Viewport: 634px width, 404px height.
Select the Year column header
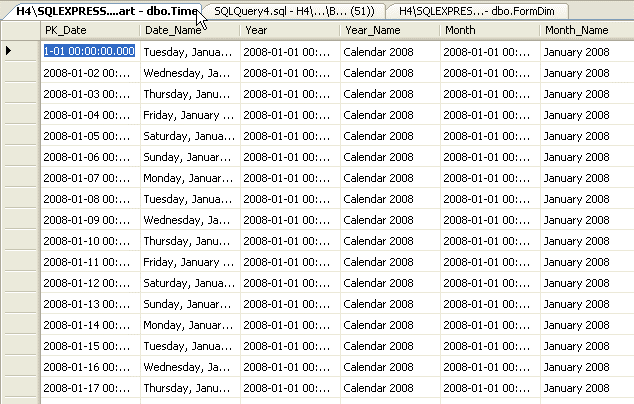[290, 31]
